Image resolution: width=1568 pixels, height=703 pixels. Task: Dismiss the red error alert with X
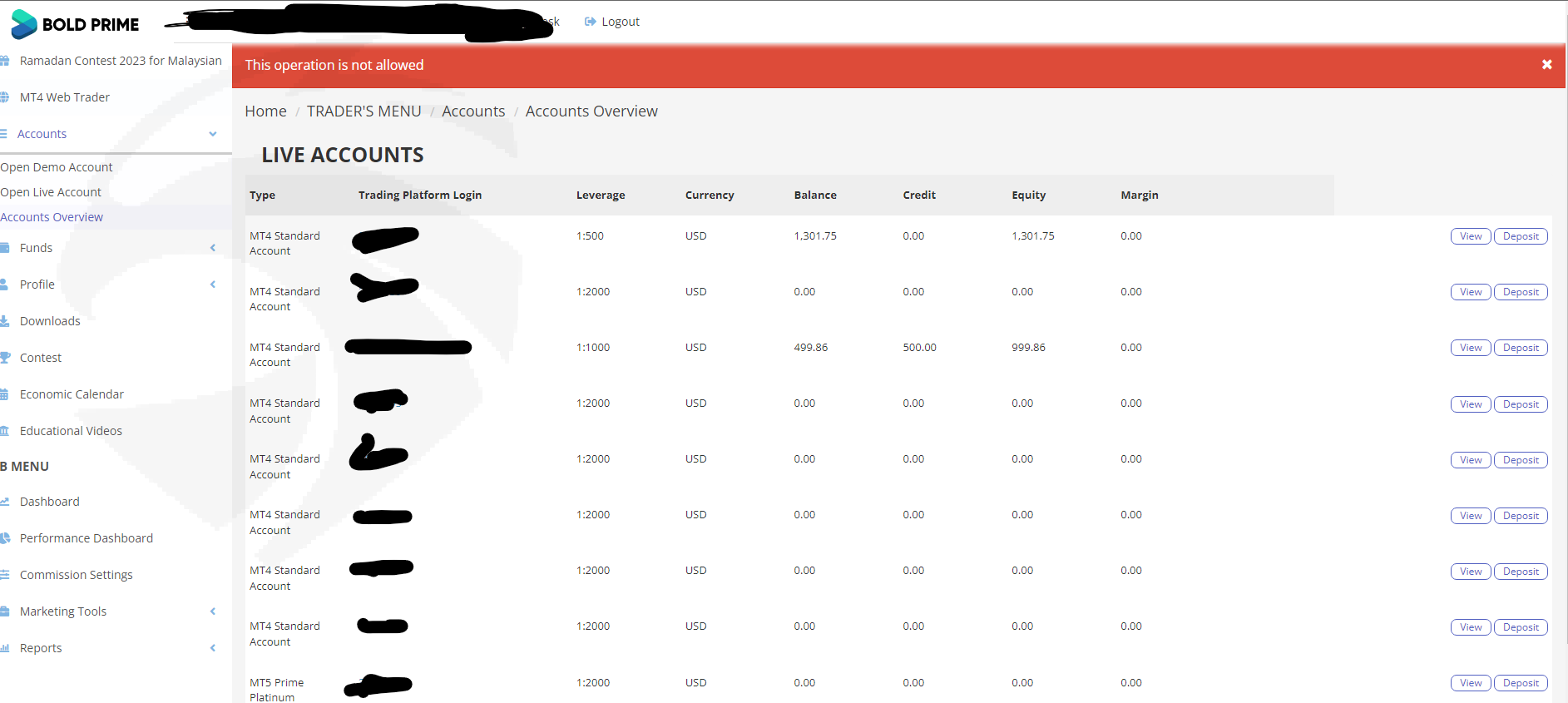[1547, 65]
